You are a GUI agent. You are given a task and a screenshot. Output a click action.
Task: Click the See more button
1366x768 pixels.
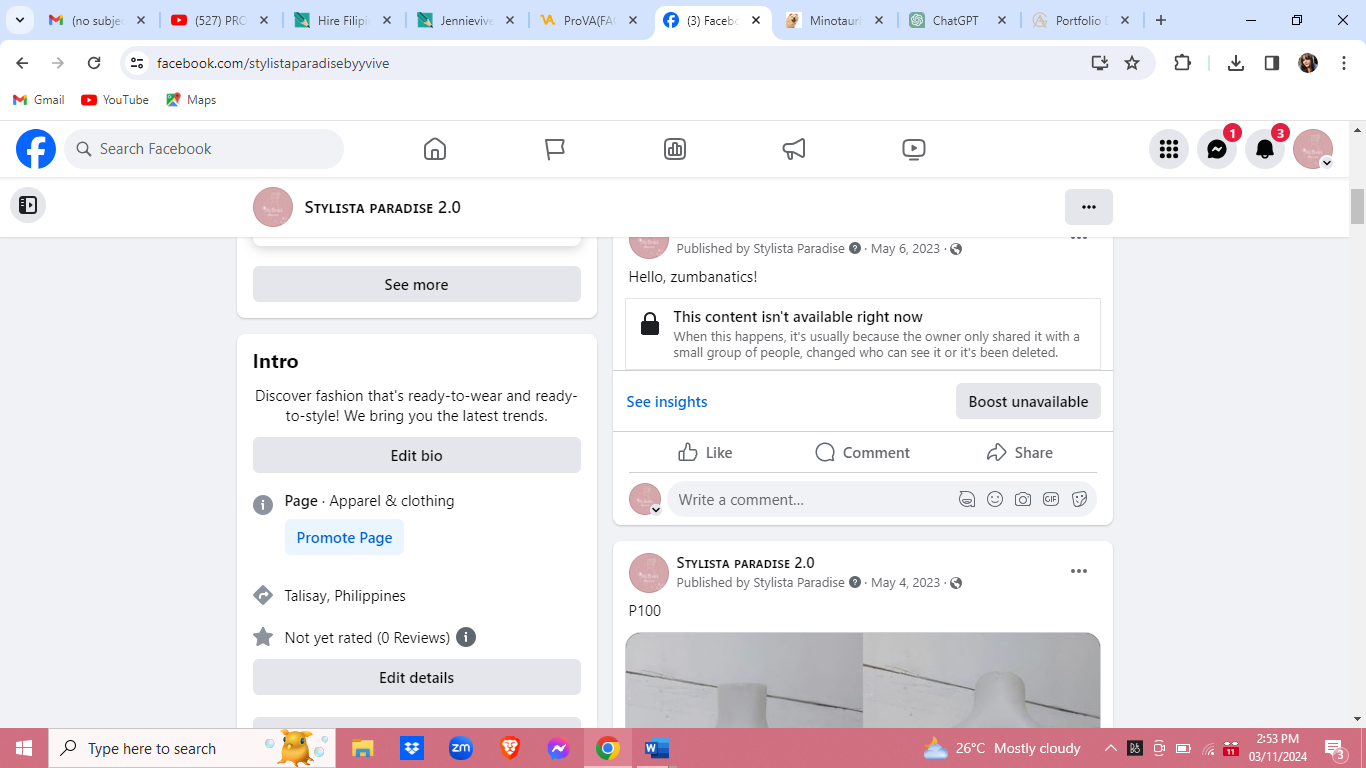(417, 284)
